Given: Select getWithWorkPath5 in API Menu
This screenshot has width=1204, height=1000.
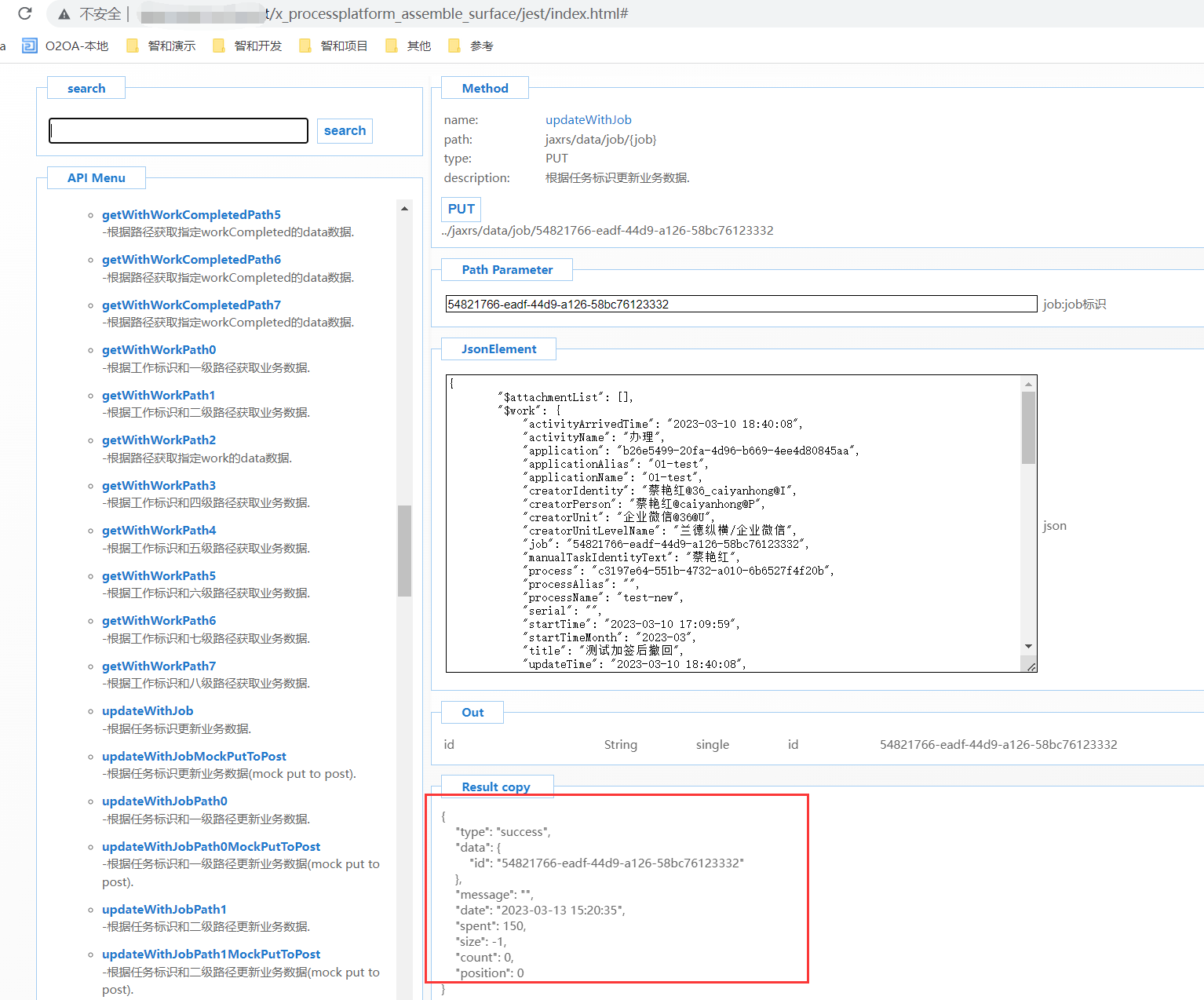Looking at the screenshot, I should pos(159,575).
